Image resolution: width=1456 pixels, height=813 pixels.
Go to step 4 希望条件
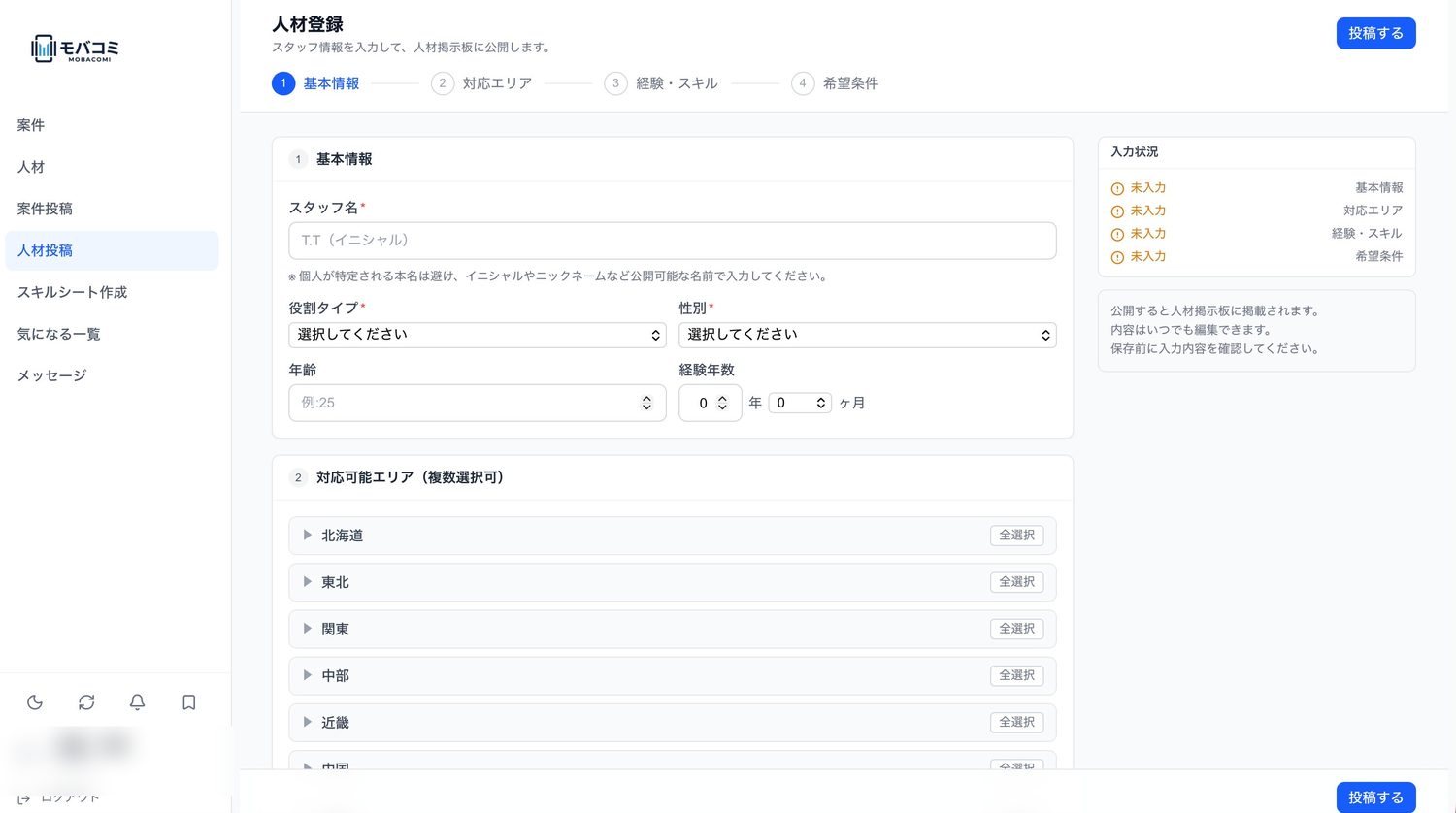tap(835, 83)
